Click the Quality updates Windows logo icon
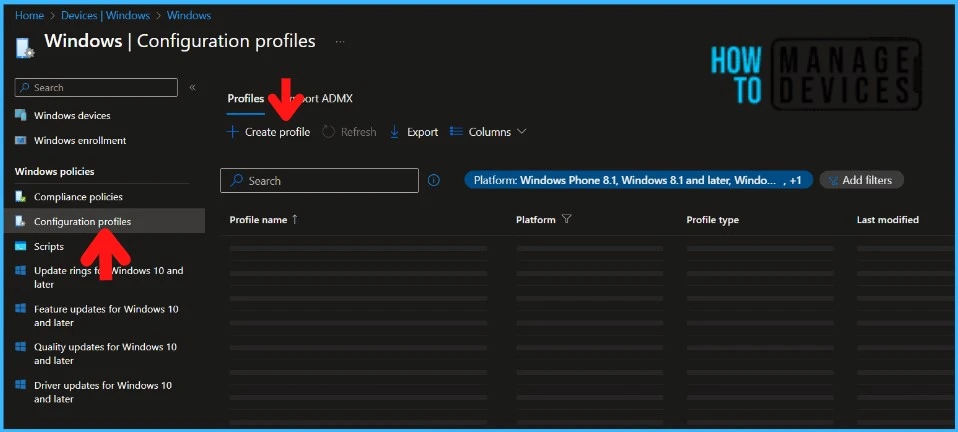The width and height of the screenshot is (958, 432). [21, 346]
